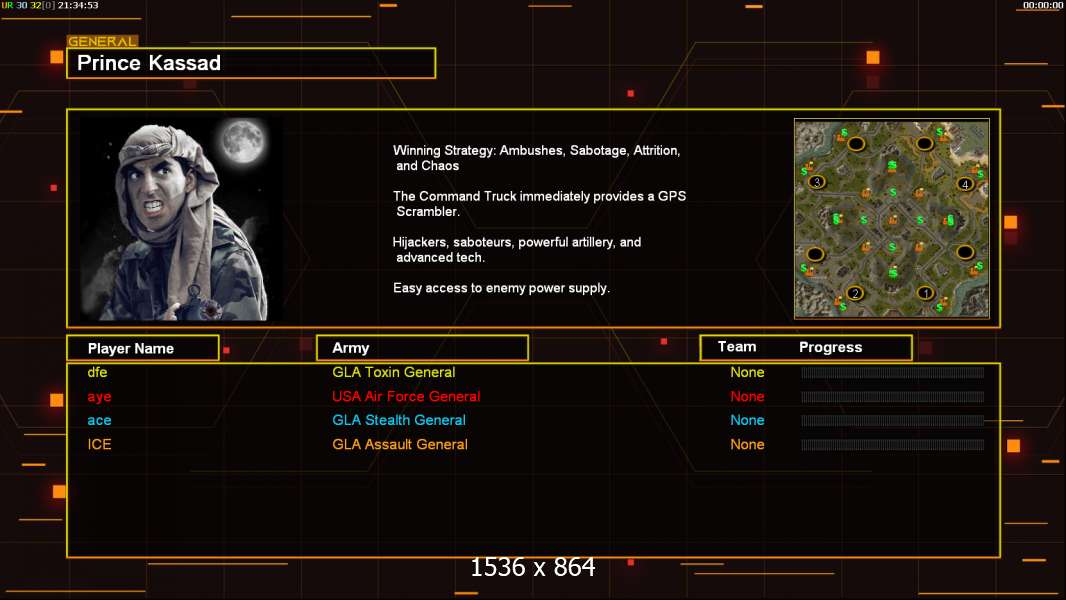Screen dimensions: 1066x600
Task: Click the 00:00:00 timer readout
Action: pos(1043,5)
